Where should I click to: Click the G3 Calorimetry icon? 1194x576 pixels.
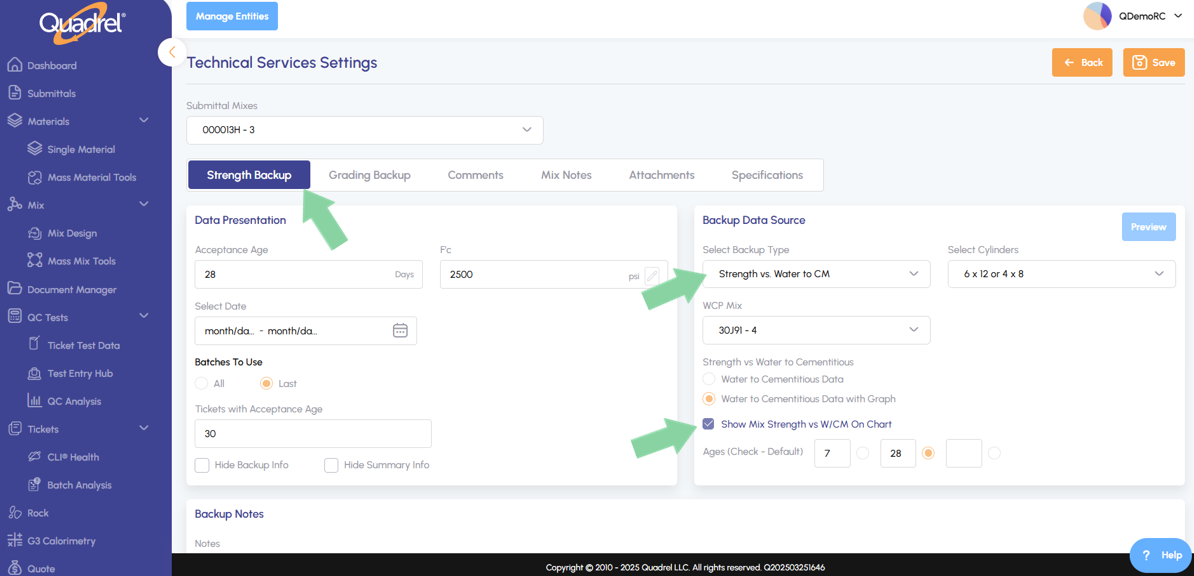(14, 541)
